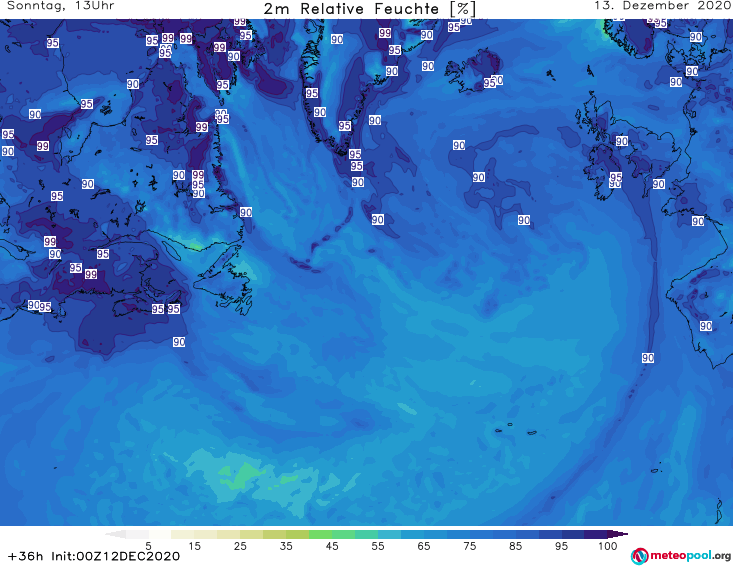Click the '2m Relative Feuchte [%]' title
The height and width of the screenshot is (566, 733).
(370, 8)
